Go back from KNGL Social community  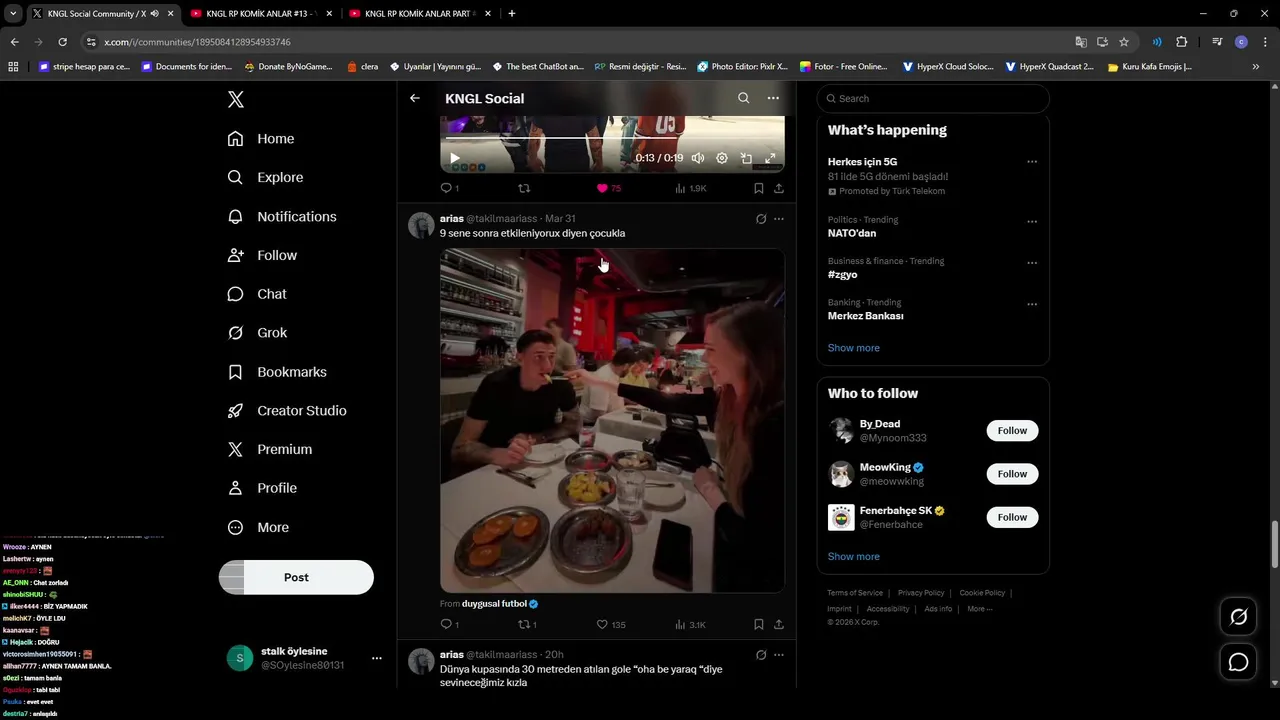(x=415, y=98)
